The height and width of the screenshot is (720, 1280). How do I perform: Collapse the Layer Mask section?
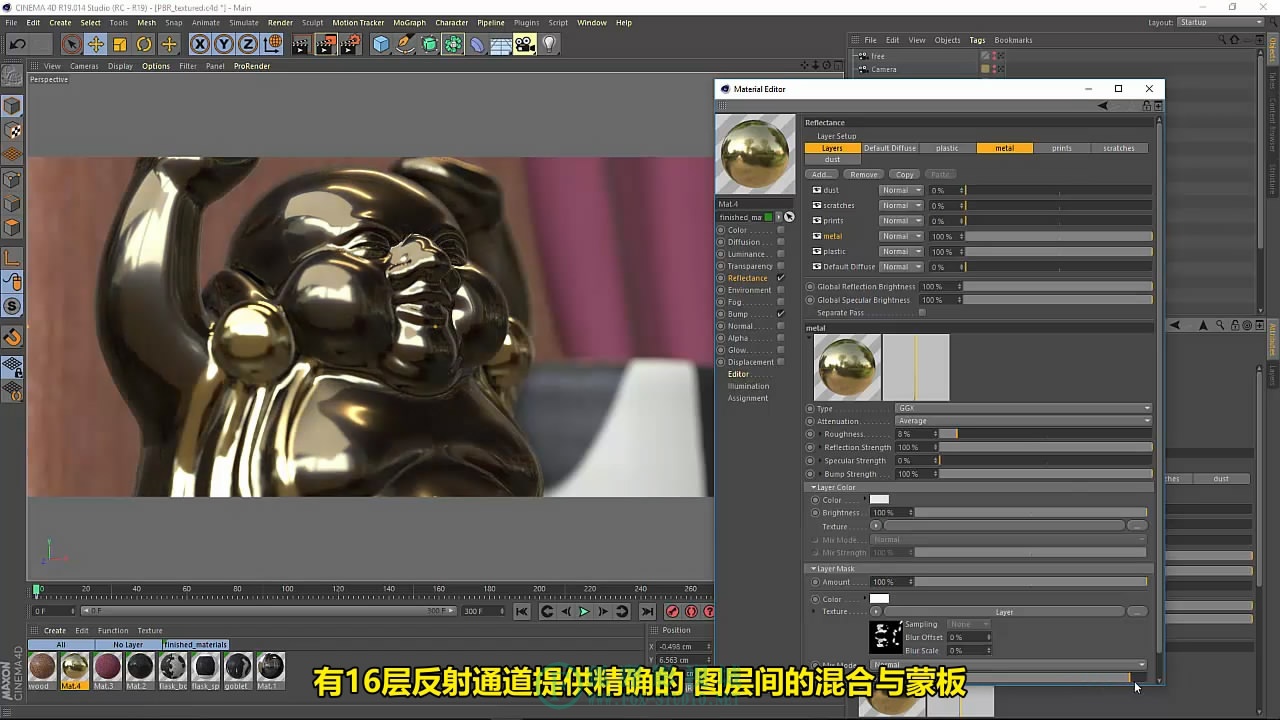pos(814,569)
